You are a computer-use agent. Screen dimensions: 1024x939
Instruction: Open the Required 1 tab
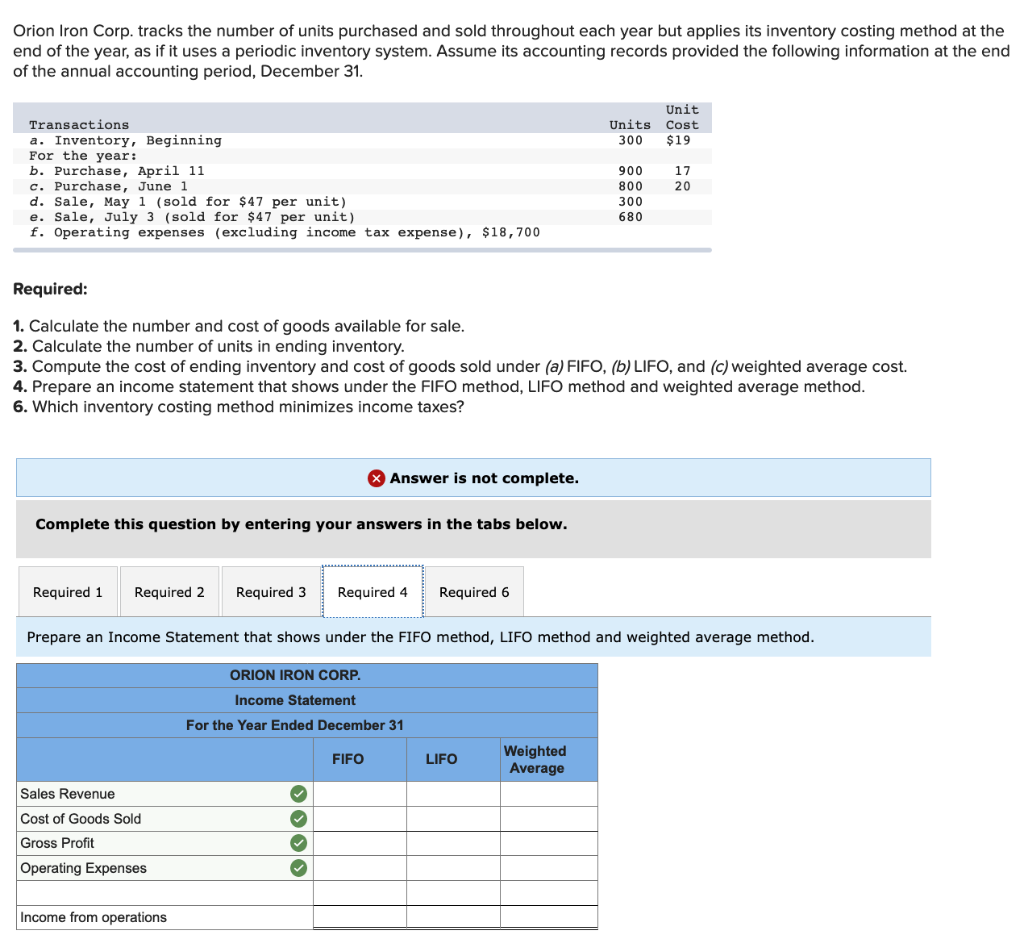click(x=68, y=592)
